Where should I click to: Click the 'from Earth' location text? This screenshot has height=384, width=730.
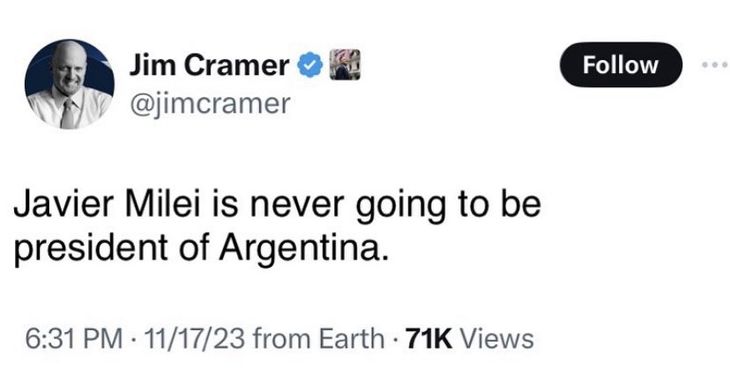(x=318, y=338)
